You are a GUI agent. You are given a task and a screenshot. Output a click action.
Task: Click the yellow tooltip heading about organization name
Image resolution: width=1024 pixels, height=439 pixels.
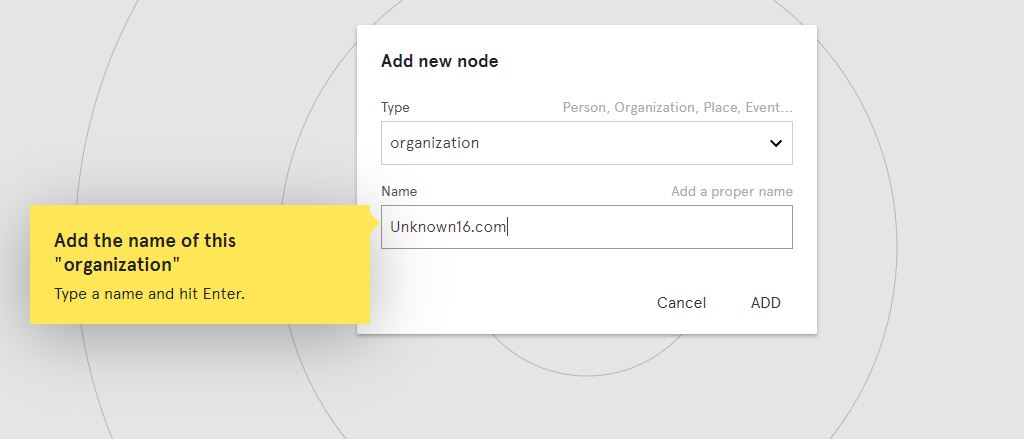pyautogui.click(x=145, y=252)
